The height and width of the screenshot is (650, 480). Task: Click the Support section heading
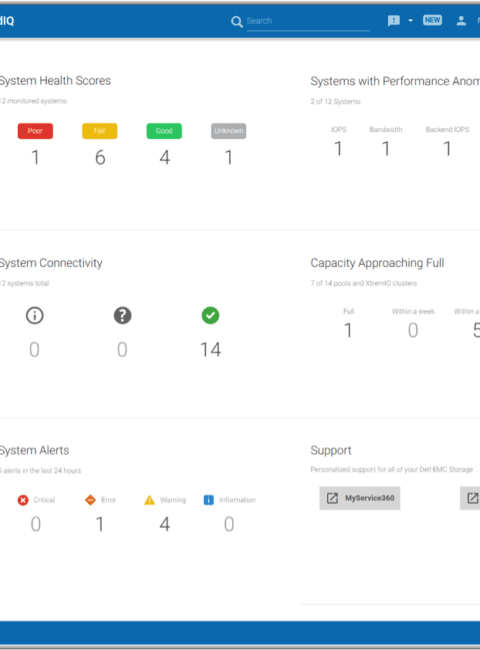(x=331, y=450)
